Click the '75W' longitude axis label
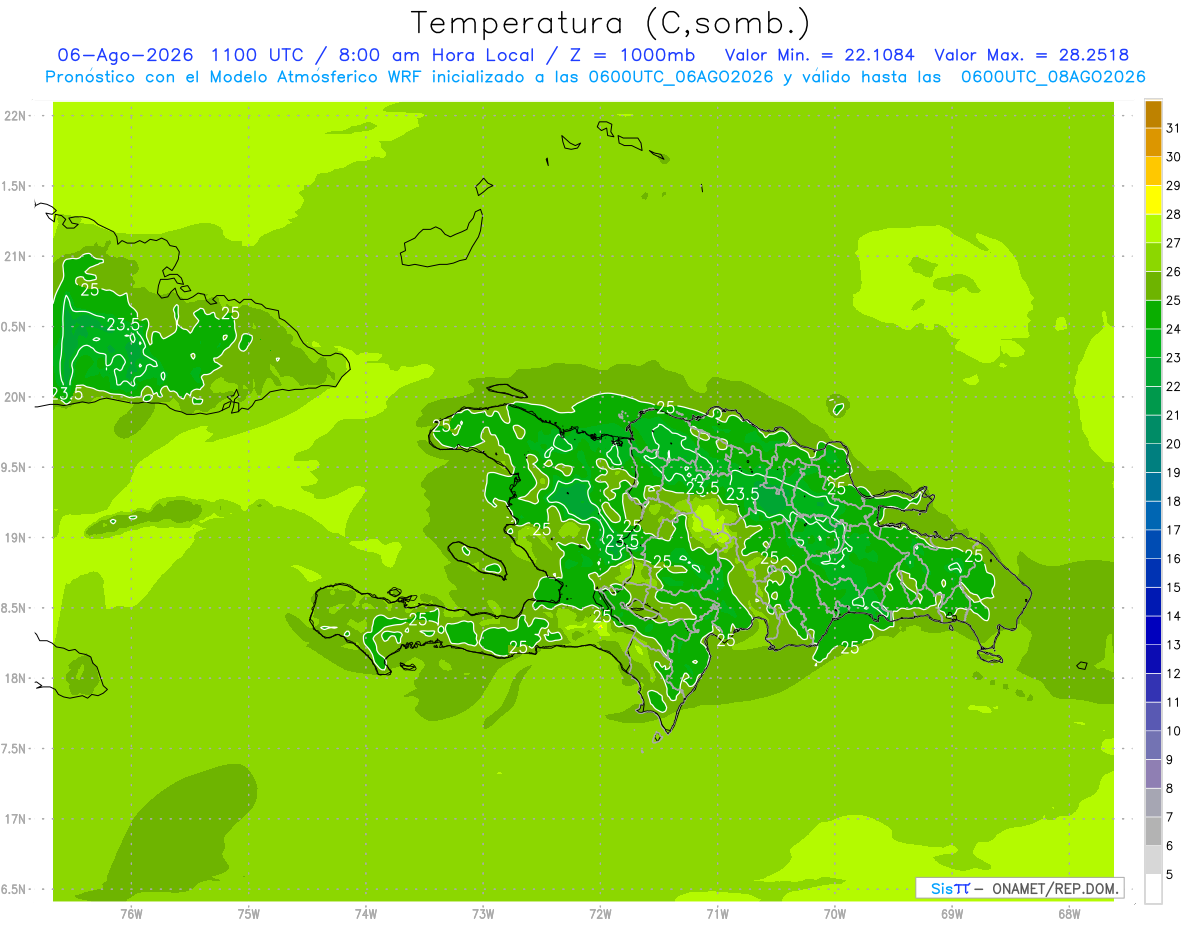 tap(249, 914)
